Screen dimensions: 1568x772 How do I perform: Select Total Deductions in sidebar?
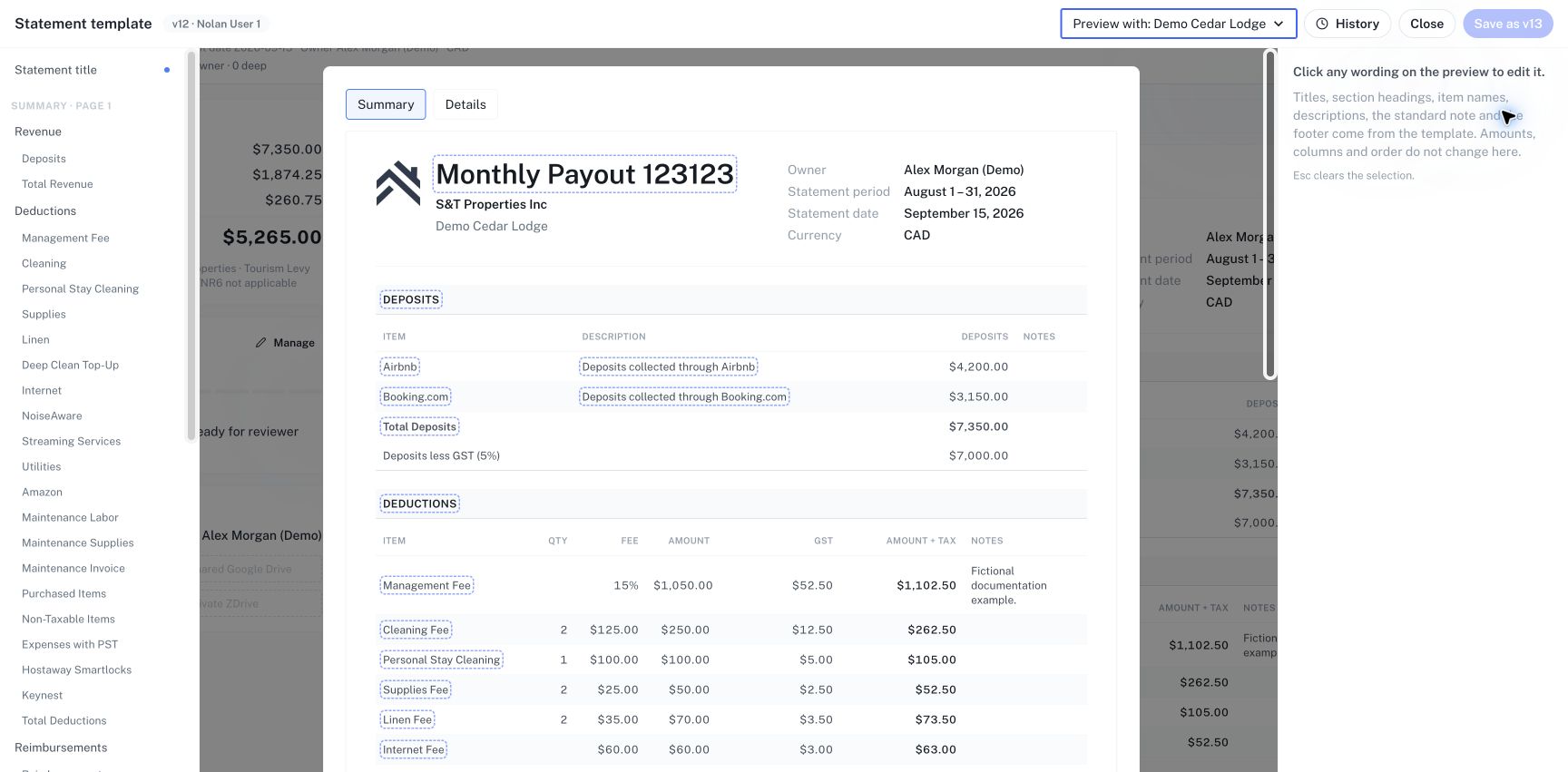pyautogui.click(x=64, y=721)
